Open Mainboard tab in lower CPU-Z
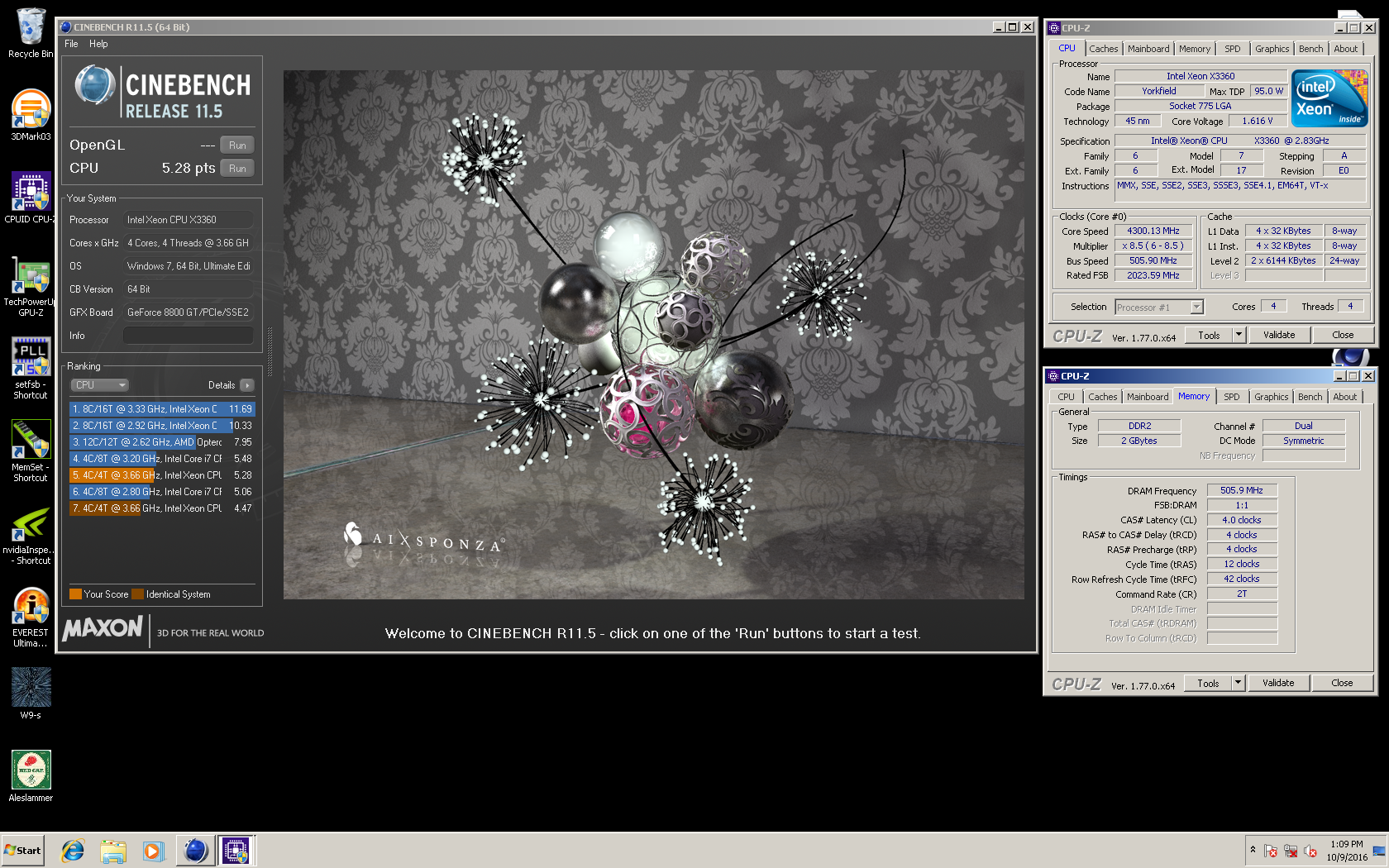Image resolution: width=1389 pixels, height=868 pixels. (1148, 397)
